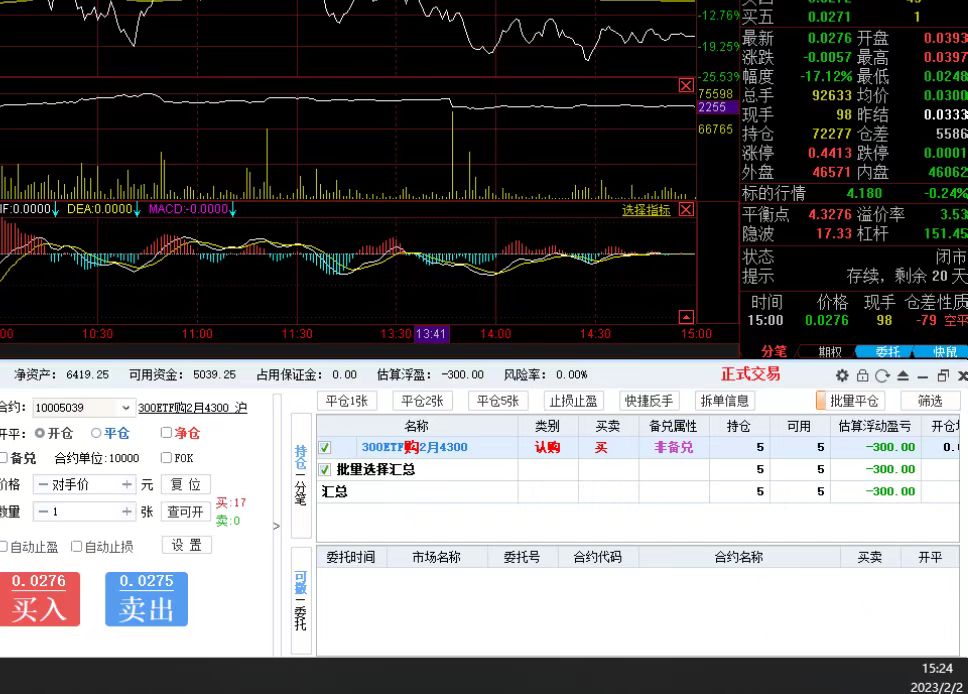Click blue 卖出 0.0275 button
The height and width of the screenshot is (694, 968).
pos(146,599)
